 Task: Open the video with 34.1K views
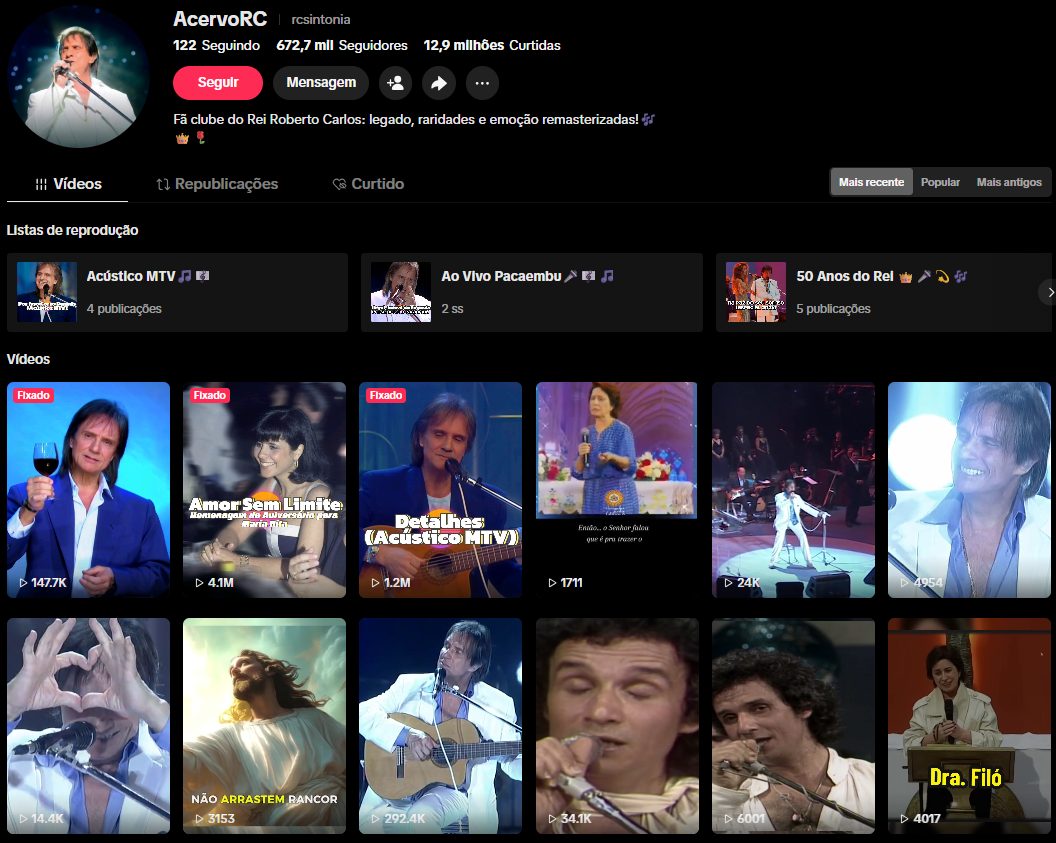tap(617, 726)
